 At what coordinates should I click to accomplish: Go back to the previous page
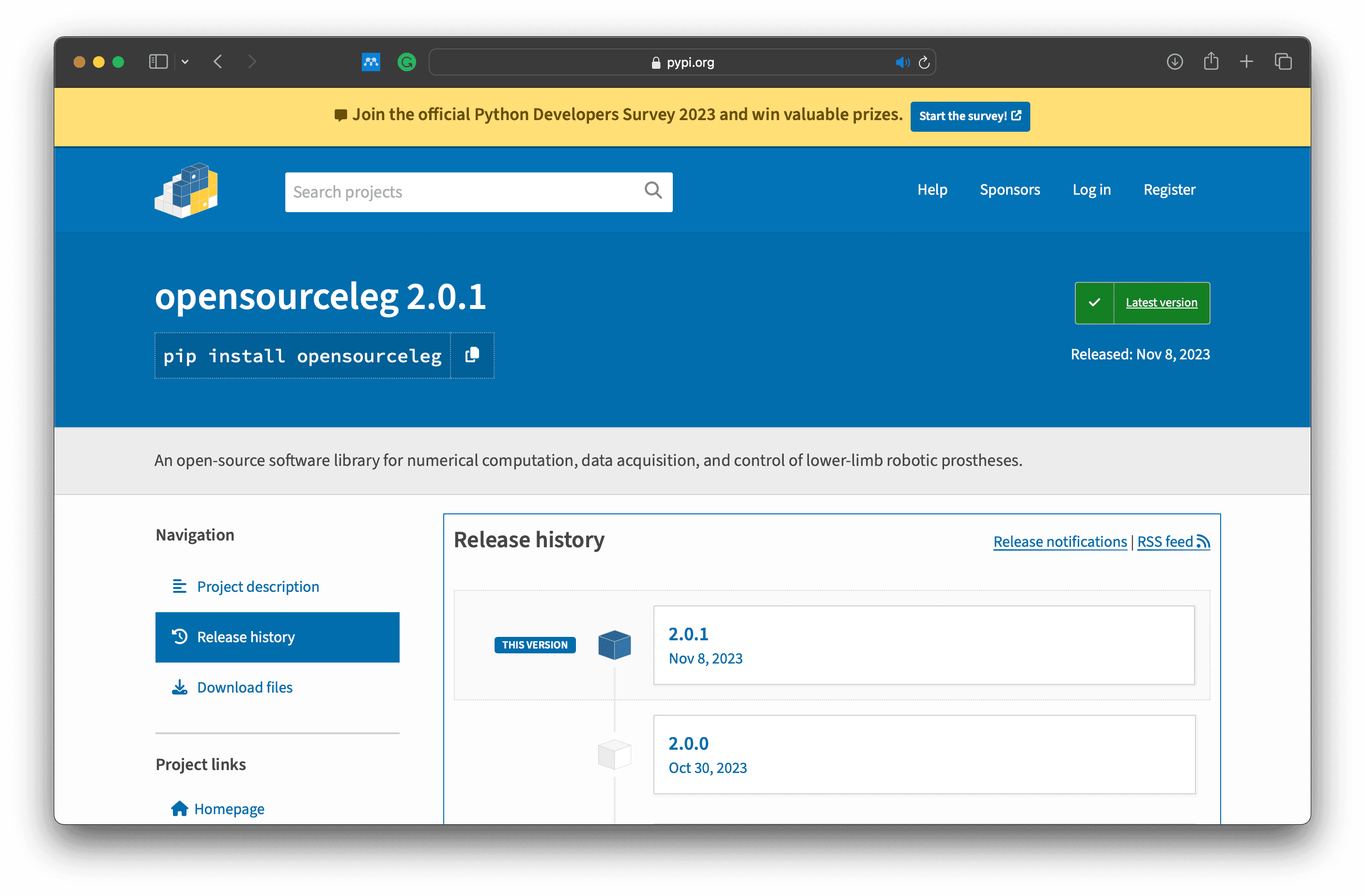218,62
